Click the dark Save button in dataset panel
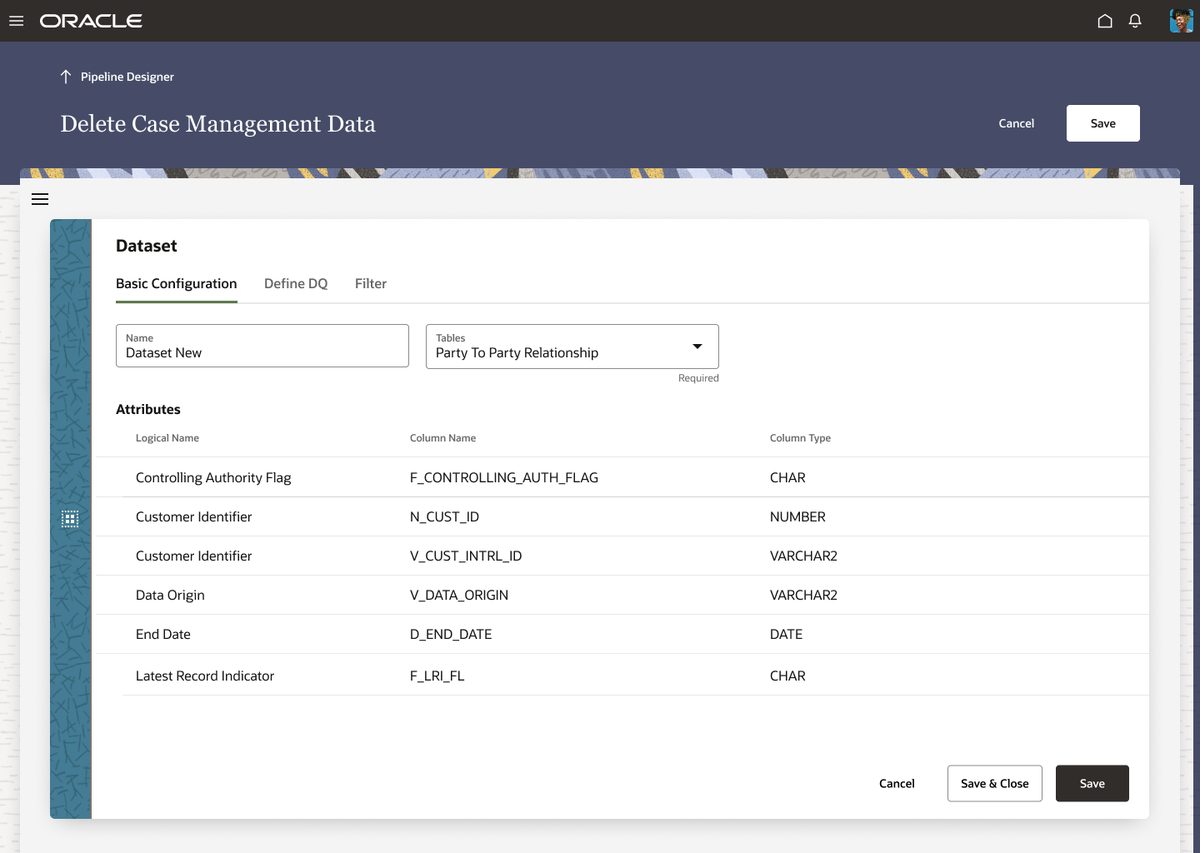 1092,784
